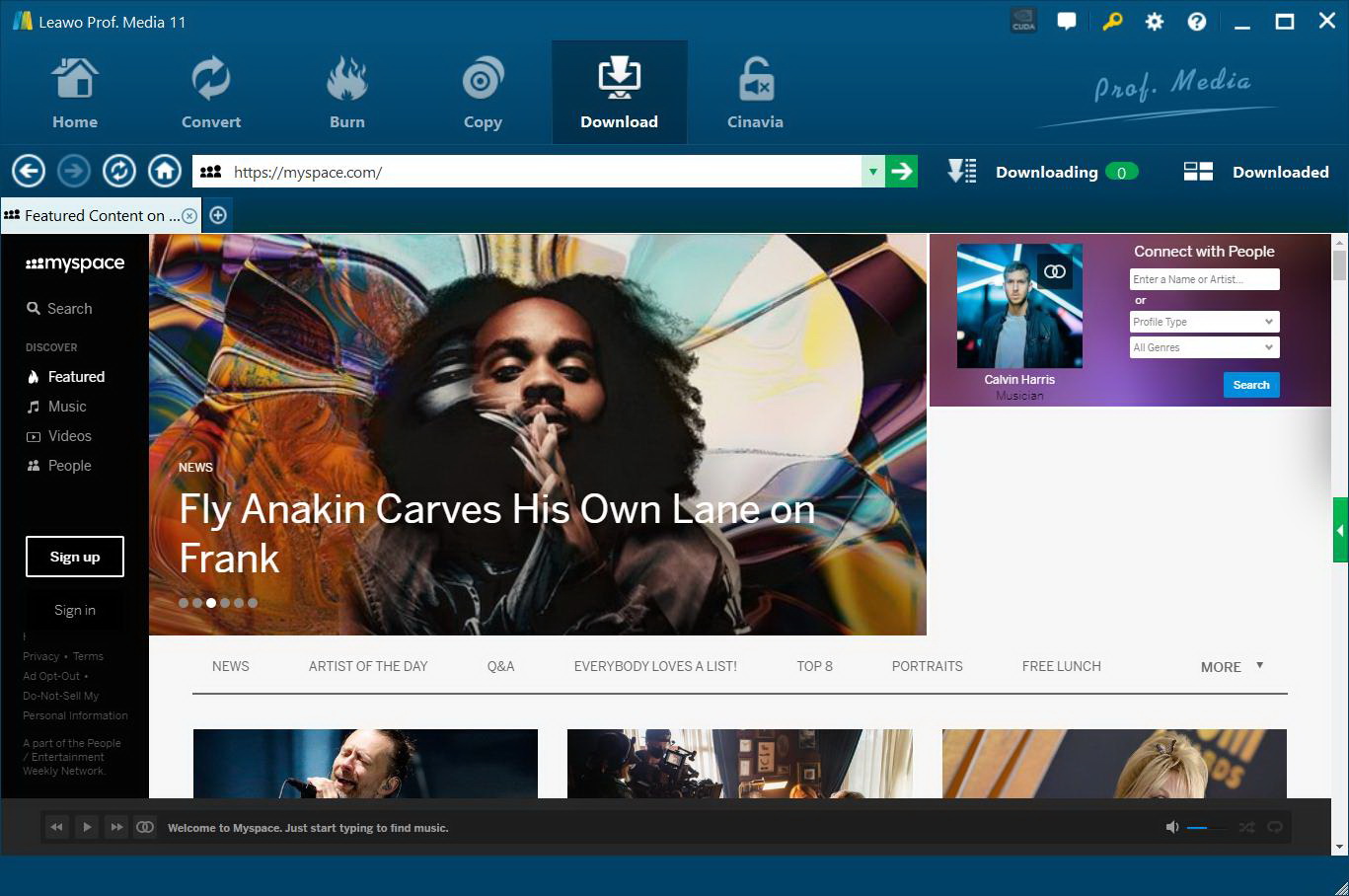Open the Profile Type dropdown
This screenshot has width=1349, height=896.
(1203, 321)
